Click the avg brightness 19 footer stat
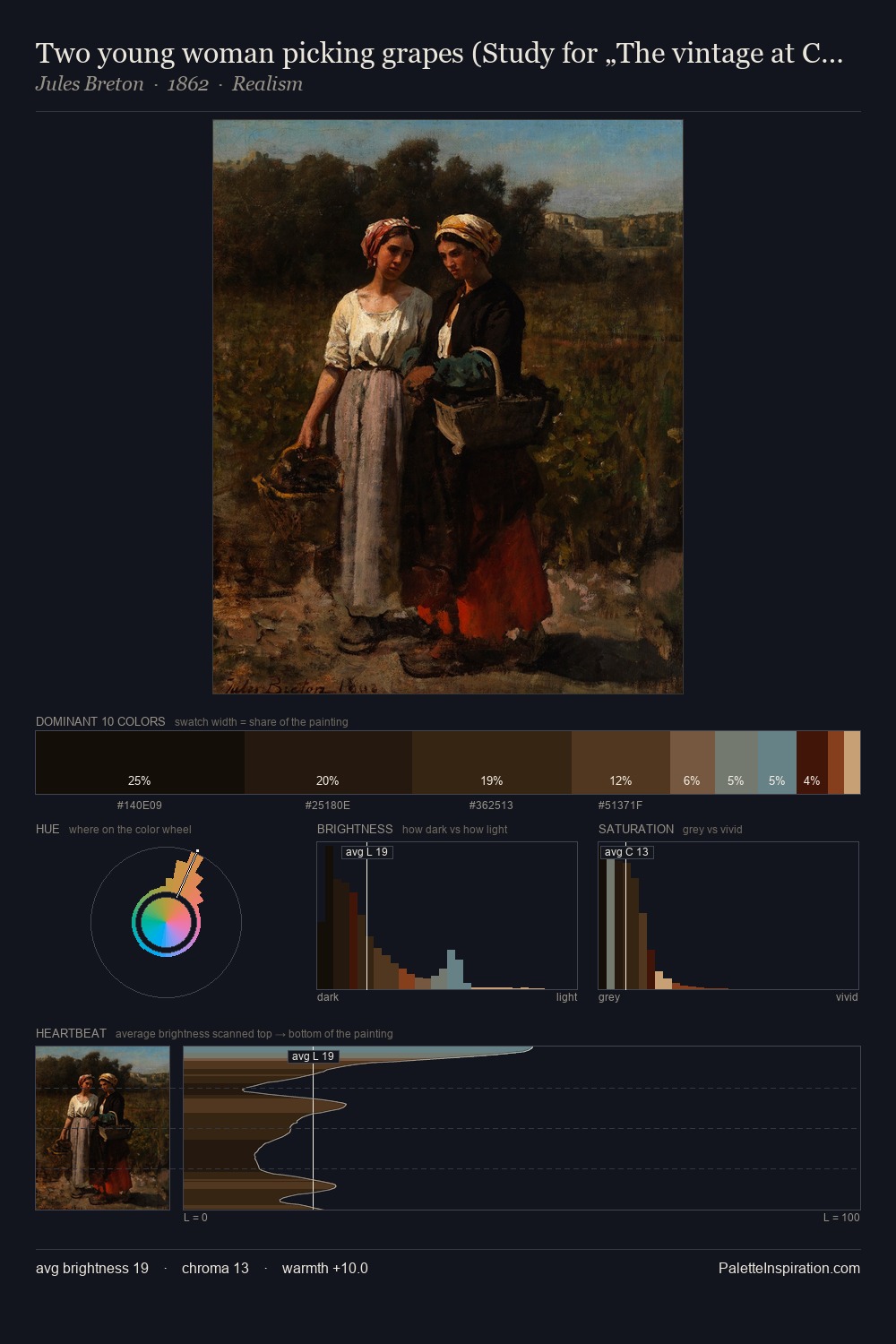The image size is (896, 1344). click(x=92, y=1268)
